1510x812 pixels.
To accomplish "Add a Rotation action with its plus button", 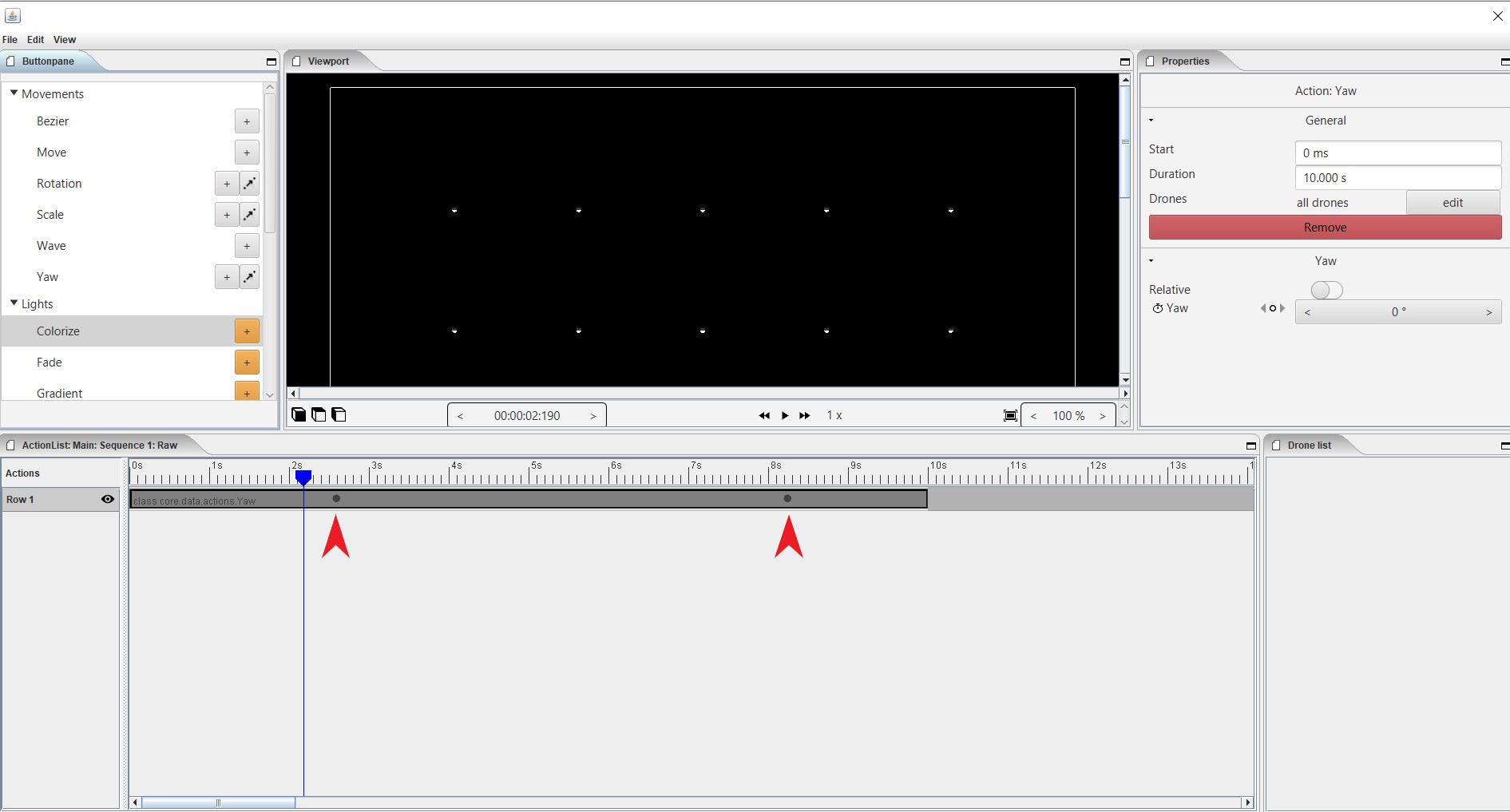I will 227,184.
